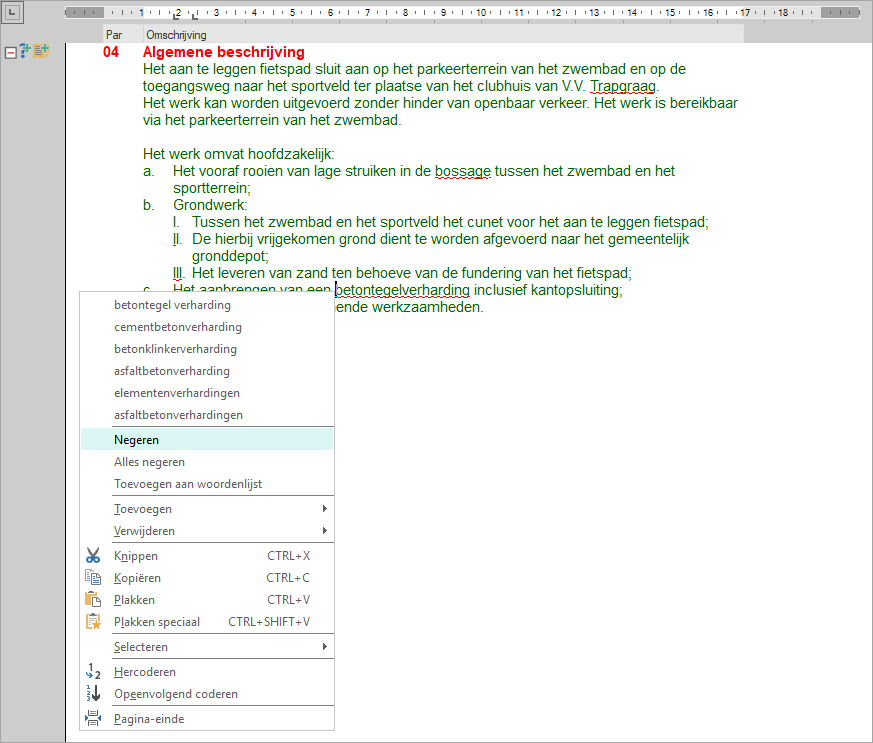
Task: Click the word 'sportterrein;'
Action: (212, 188)
